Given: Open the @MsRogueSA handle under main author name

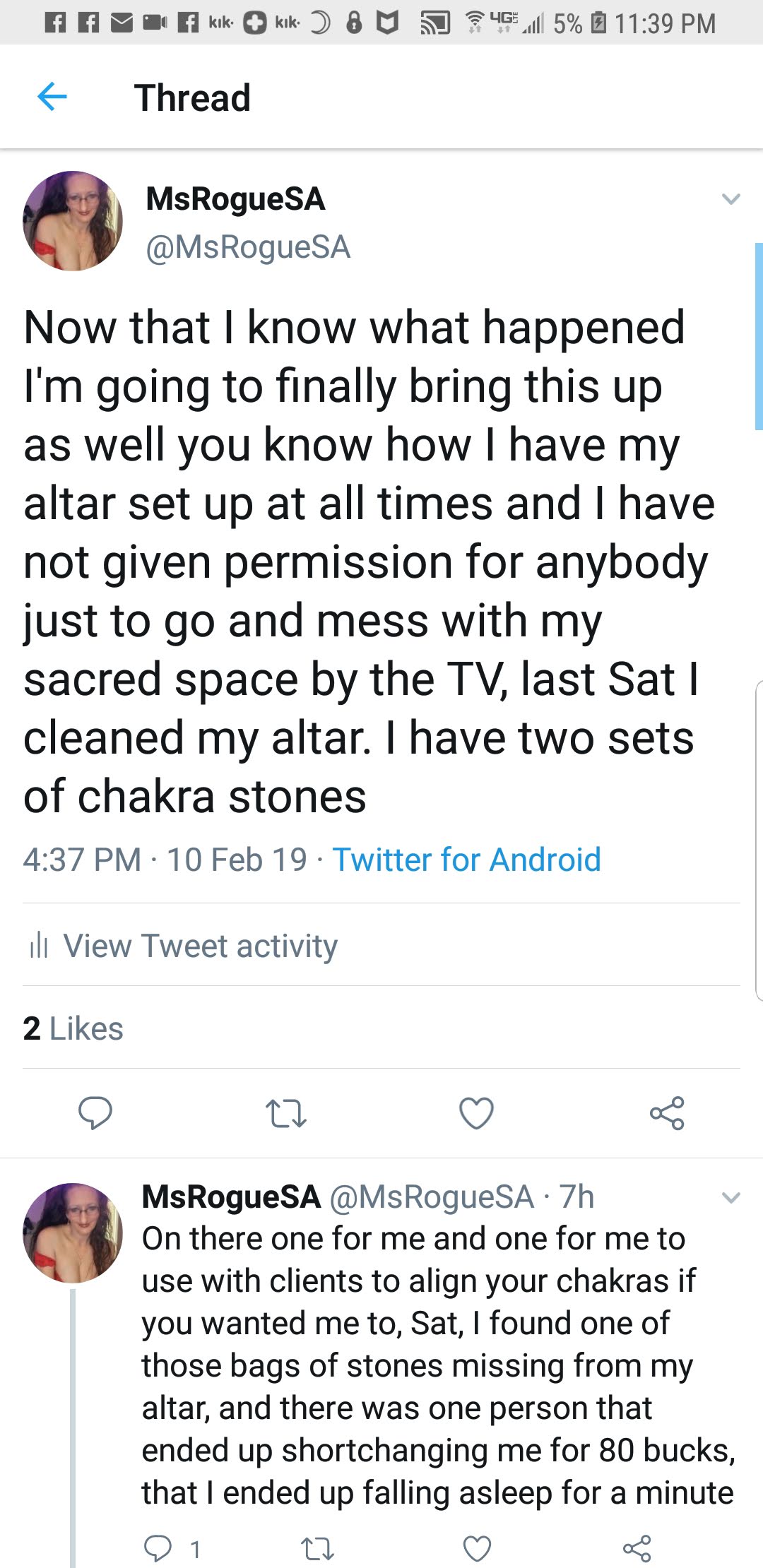Looking at the screenshot, I should coord(248,247).
